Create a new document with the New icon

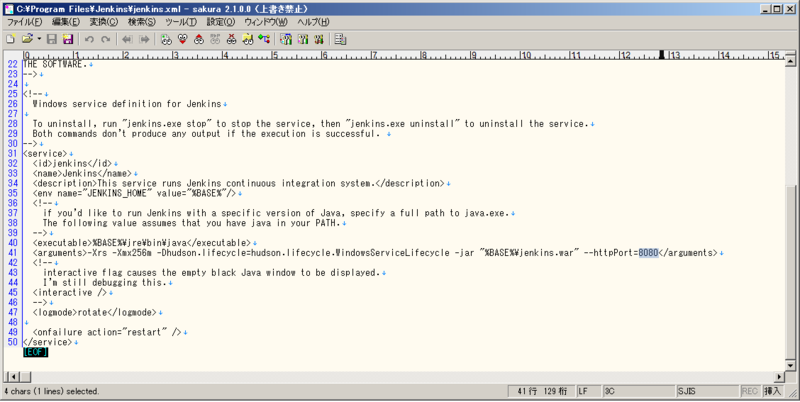10,39
